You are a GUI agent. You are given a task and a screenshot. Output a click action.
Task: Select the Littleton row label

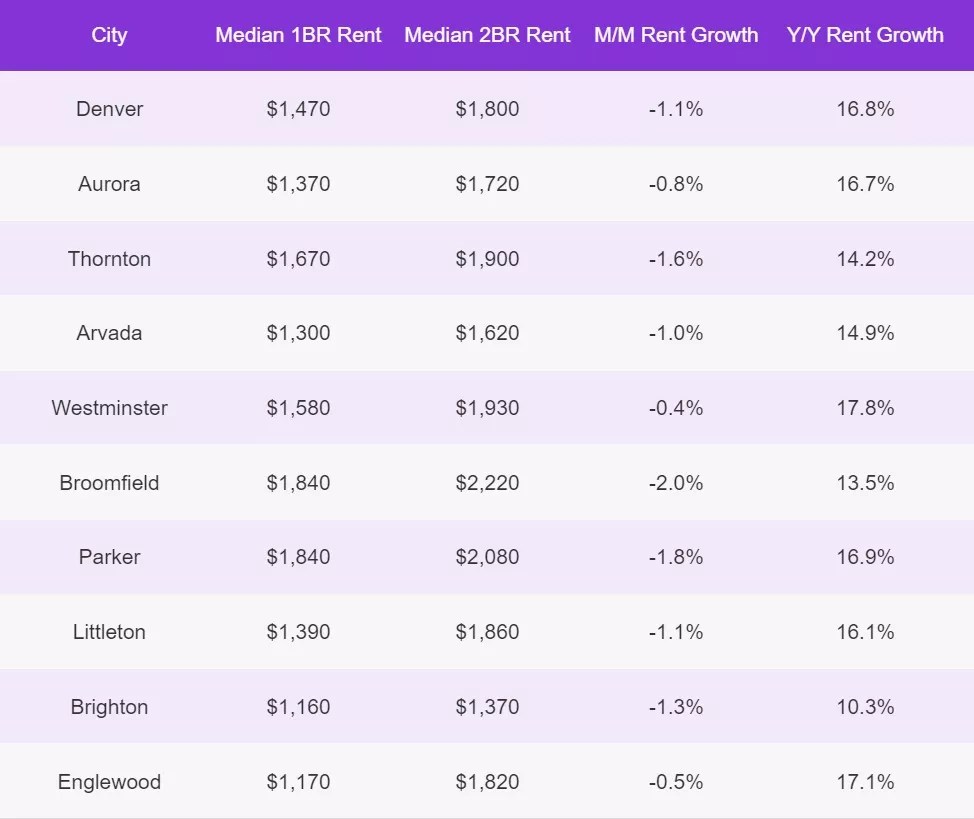(x=109, y=632)
